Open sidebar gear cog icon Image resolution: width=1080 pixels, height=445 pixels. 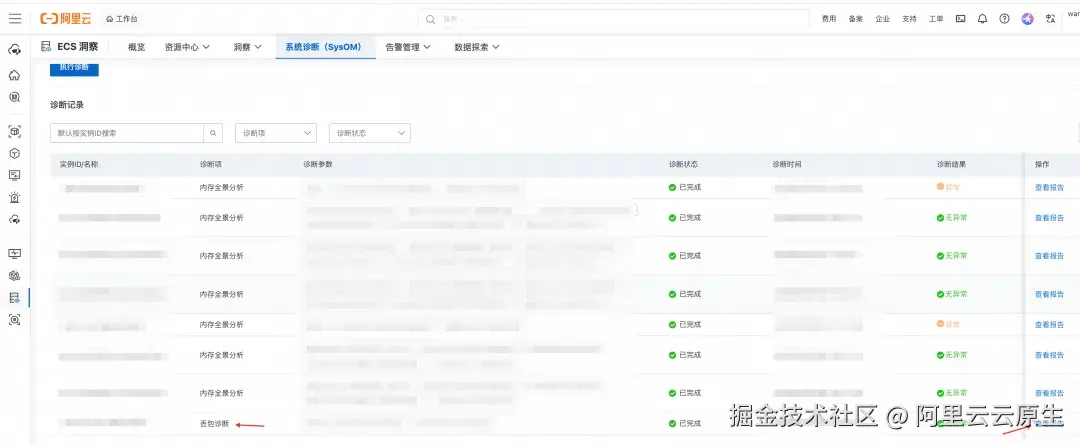coord(14,276)
